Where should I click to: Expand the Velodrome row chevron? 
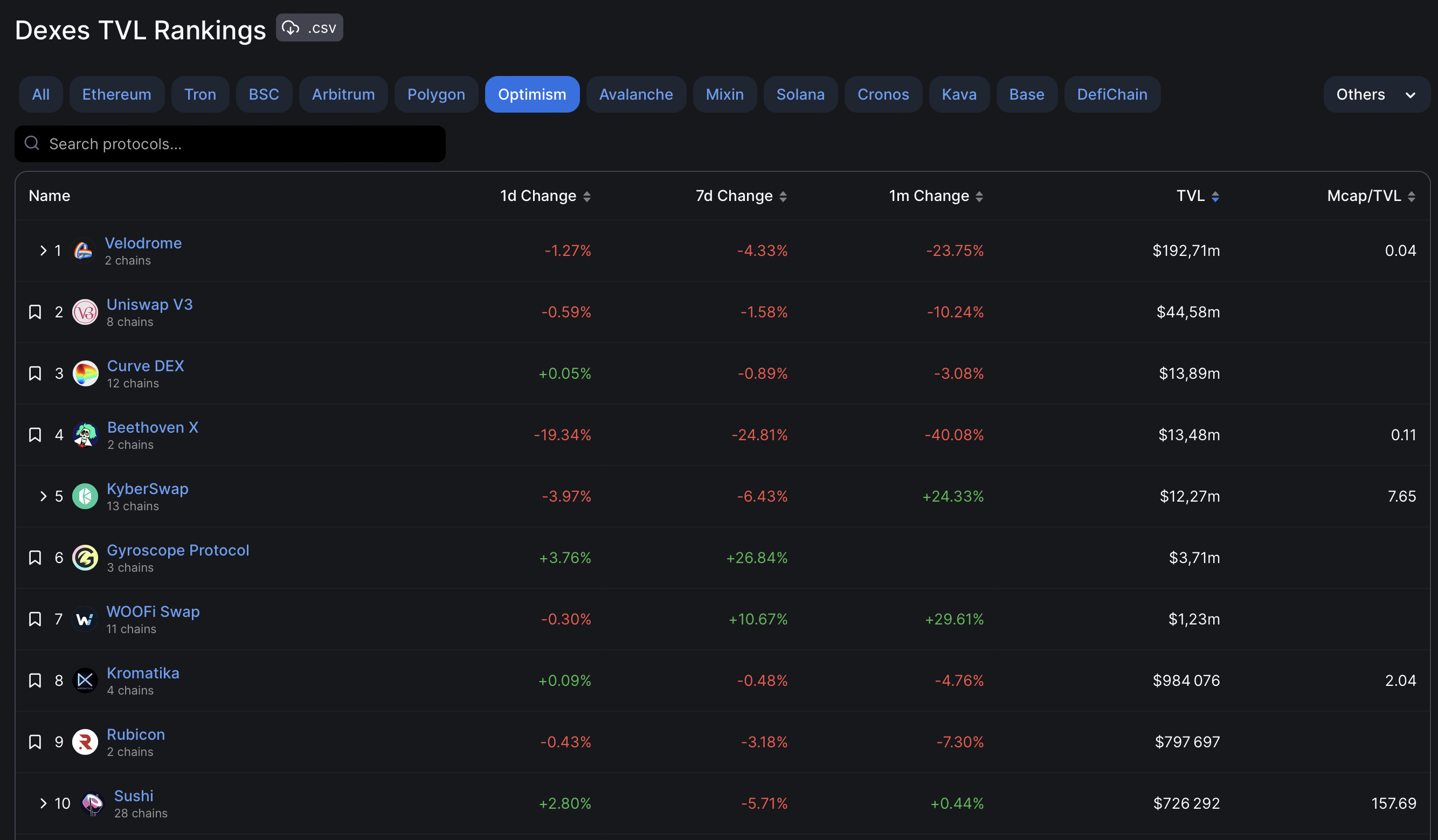(43, 251)
